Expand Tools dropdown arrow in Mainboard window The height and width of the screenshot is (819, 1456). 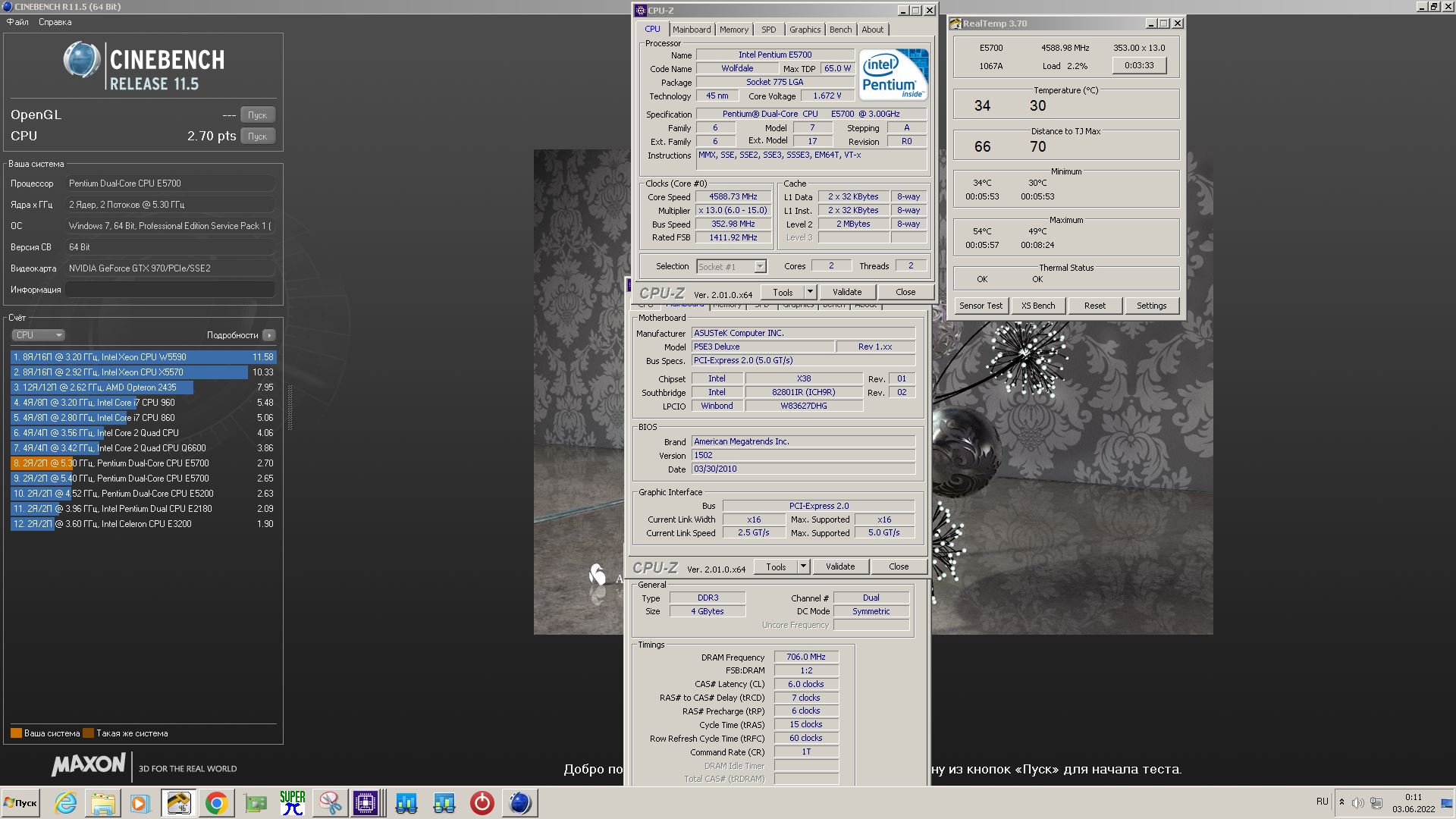803,566
